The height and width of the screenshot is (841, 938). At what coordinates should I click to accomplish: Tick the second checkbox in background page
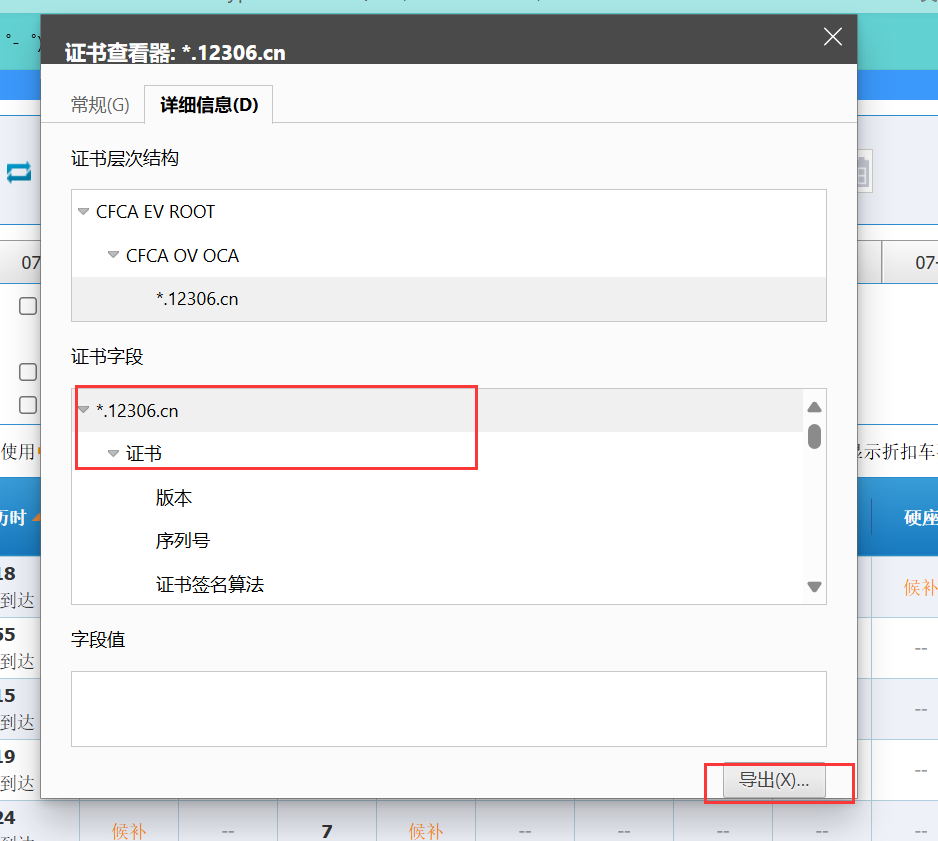28,371
